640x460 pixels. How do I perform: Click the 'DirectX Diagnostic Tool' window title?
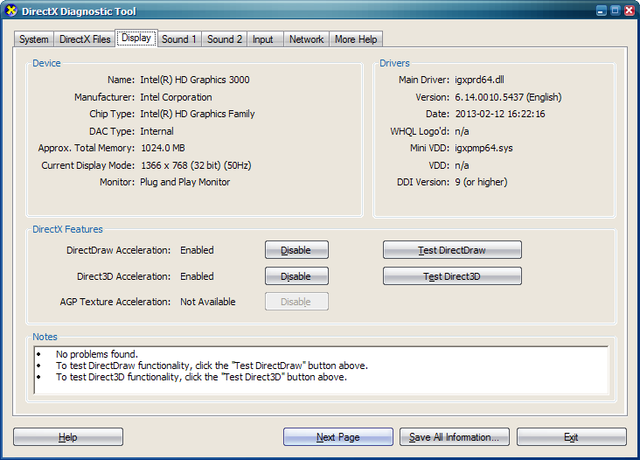(x=79, y=11)
